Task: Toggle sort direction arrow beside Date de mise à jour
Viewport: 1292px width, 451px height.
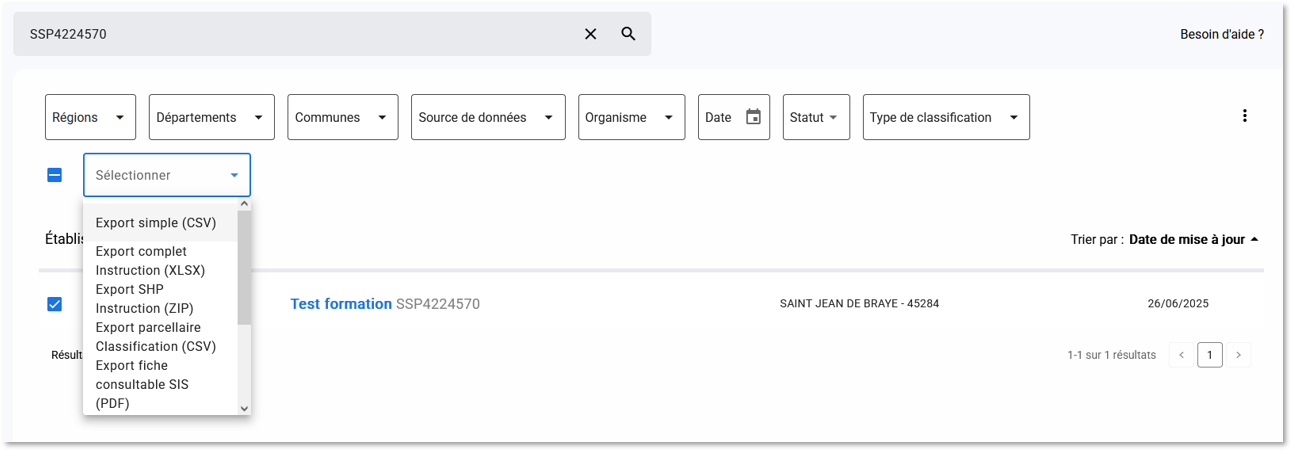Action: tap(1255, 240)
